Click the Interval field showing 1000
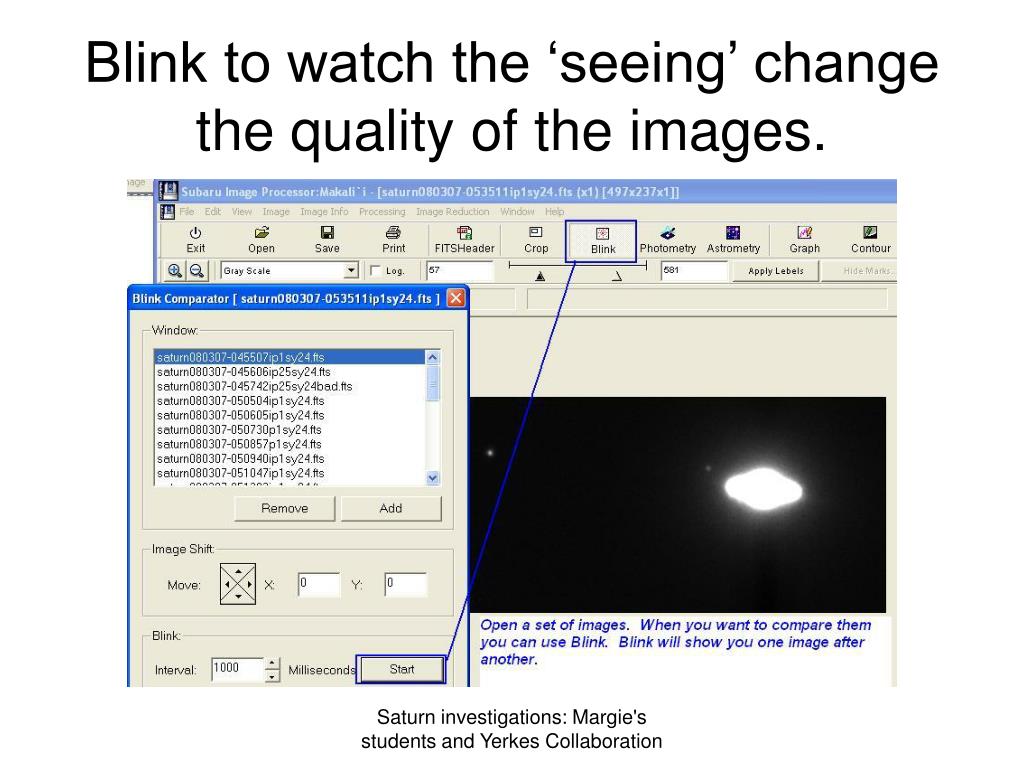 (238, 669)
